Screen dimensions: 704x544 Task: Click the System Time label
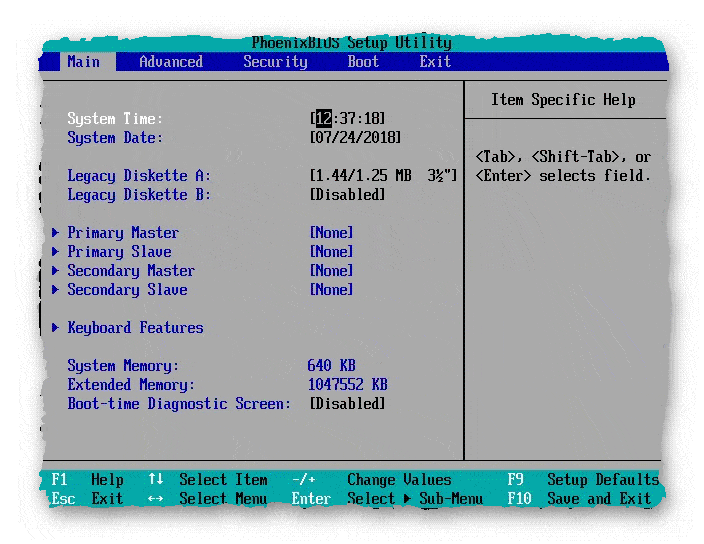click(115, 119)
